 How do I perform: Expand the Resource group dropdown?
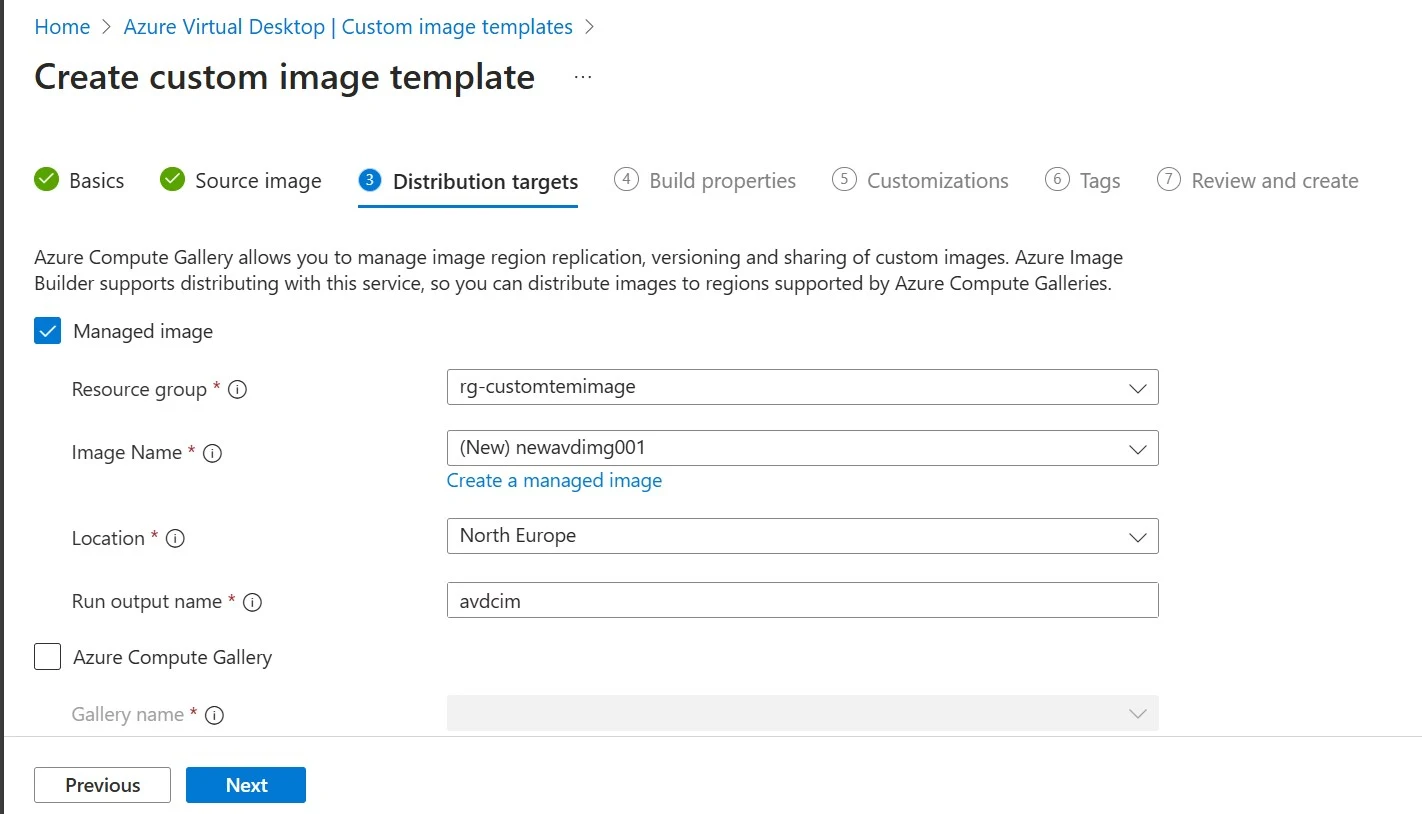click(x=802, y=387)
